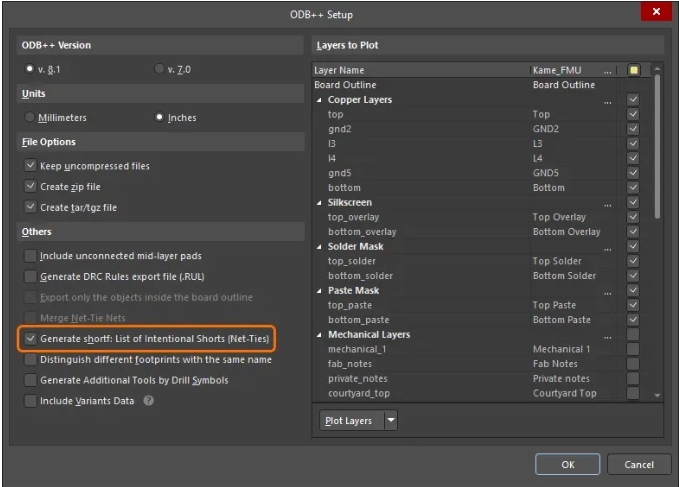Viewport: 679px width, 487px height.
Task: Collapse the Paste Mask group
Action: (319, 291)
